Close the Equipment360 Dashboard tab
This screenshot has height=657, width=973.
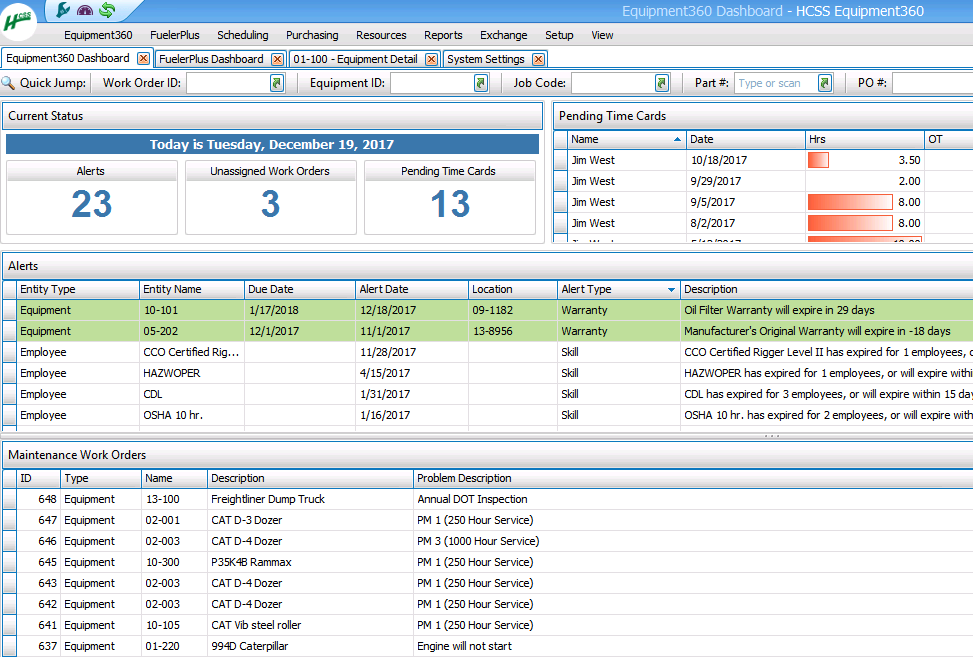point(143,58)
